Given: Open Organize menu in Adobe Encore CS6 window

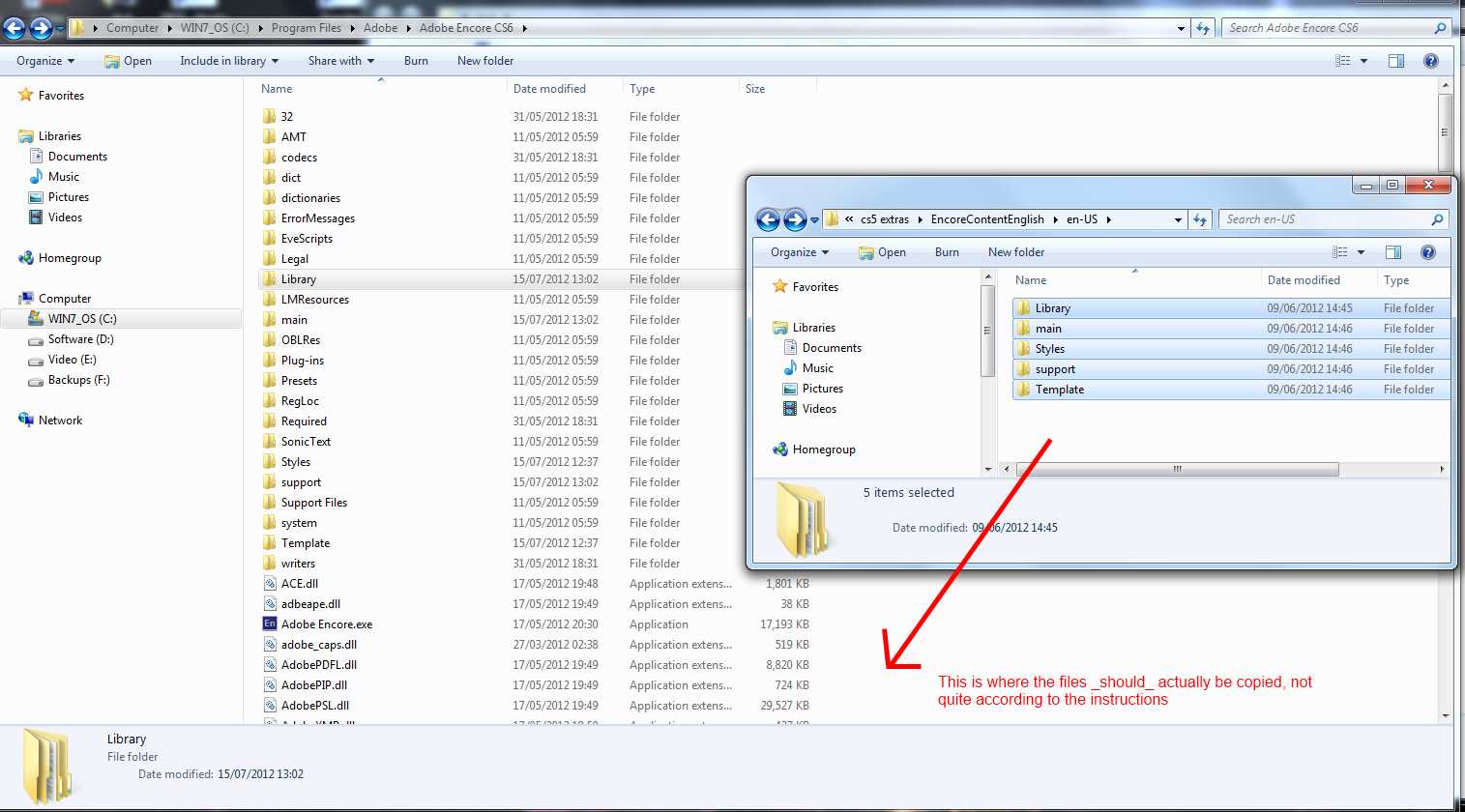Looking at the screenshot, I should [x=45, y=61].
